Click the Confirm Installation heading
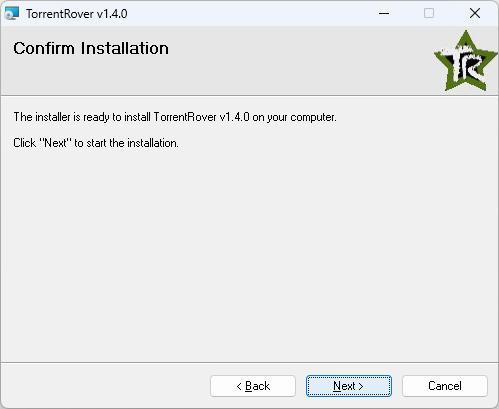Viewport: 499px width, 409px height. point(91,49)
